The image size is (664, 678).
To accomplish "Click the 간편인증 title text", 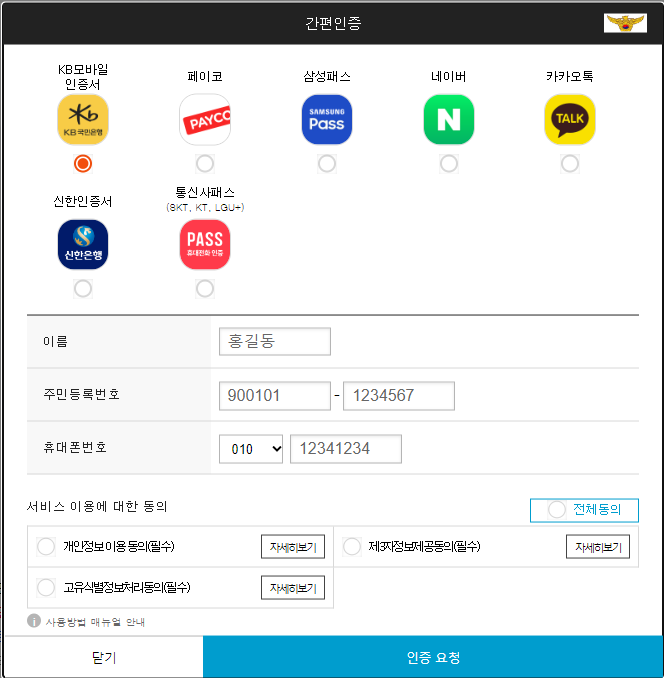I will pos(333,23).
